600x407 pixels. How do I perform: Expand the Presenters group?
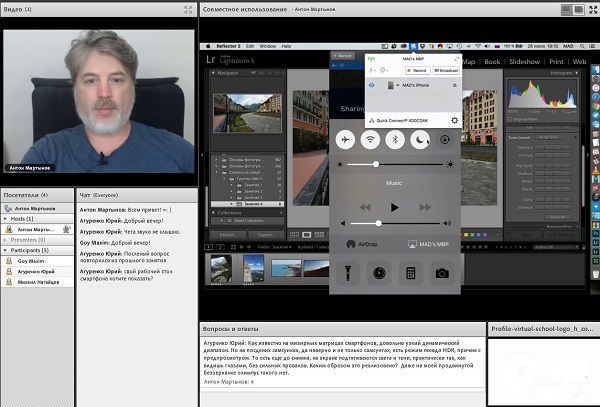pyautogui.click(x=5, y=239)
